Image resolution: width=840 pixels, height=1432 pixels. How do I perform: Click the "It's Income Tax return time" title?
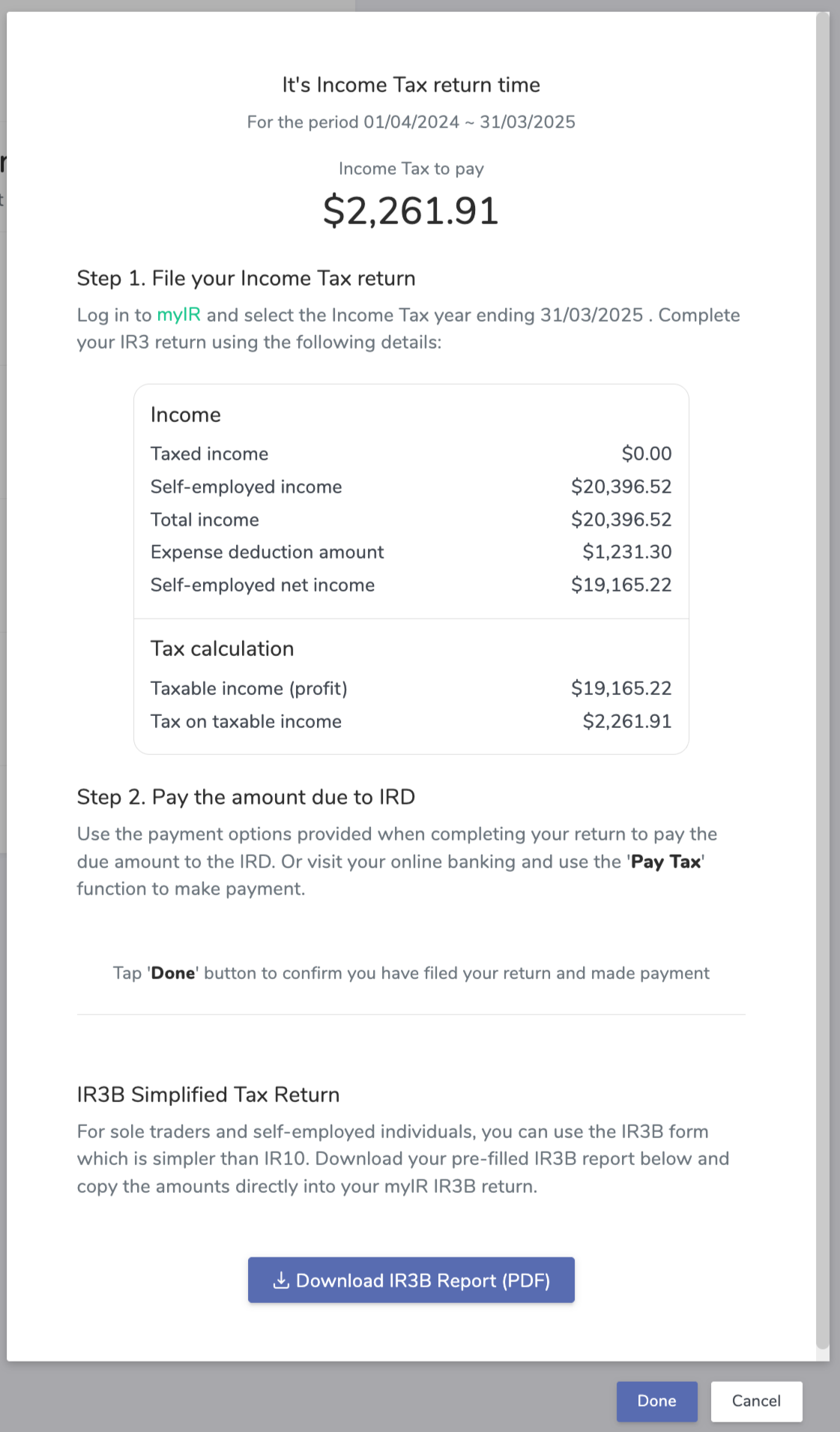pyautogui.click(x=411, y=85)
